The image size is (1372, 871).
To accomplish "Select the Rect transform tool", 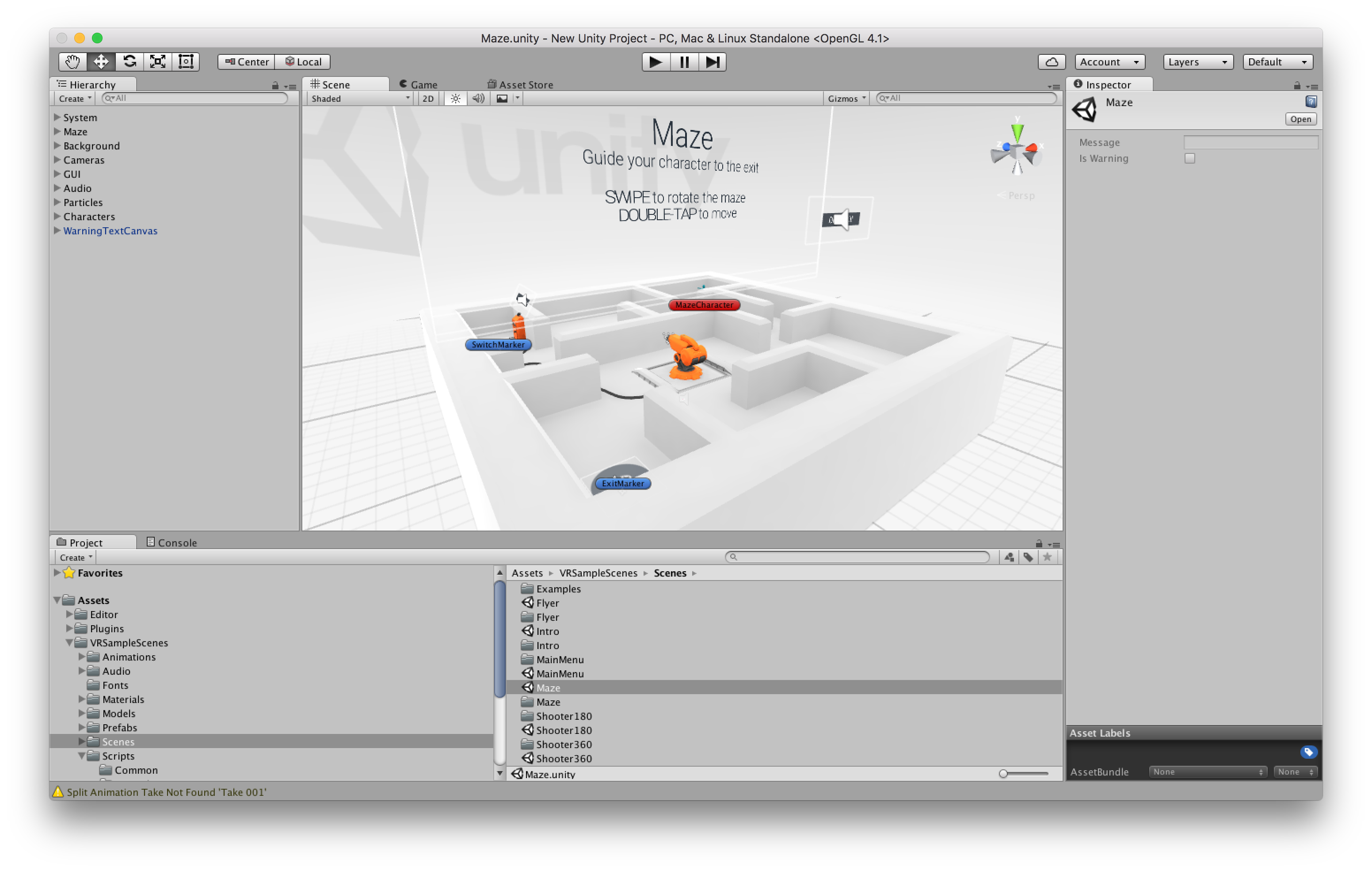I will [186, 61].
